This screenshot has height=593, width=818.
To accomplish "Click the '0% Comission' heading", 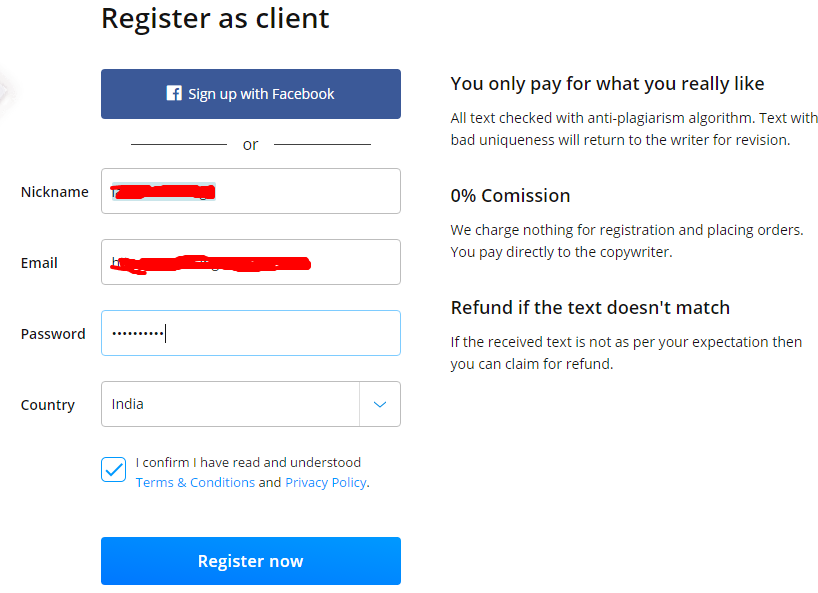I will [x=510, y=196].
